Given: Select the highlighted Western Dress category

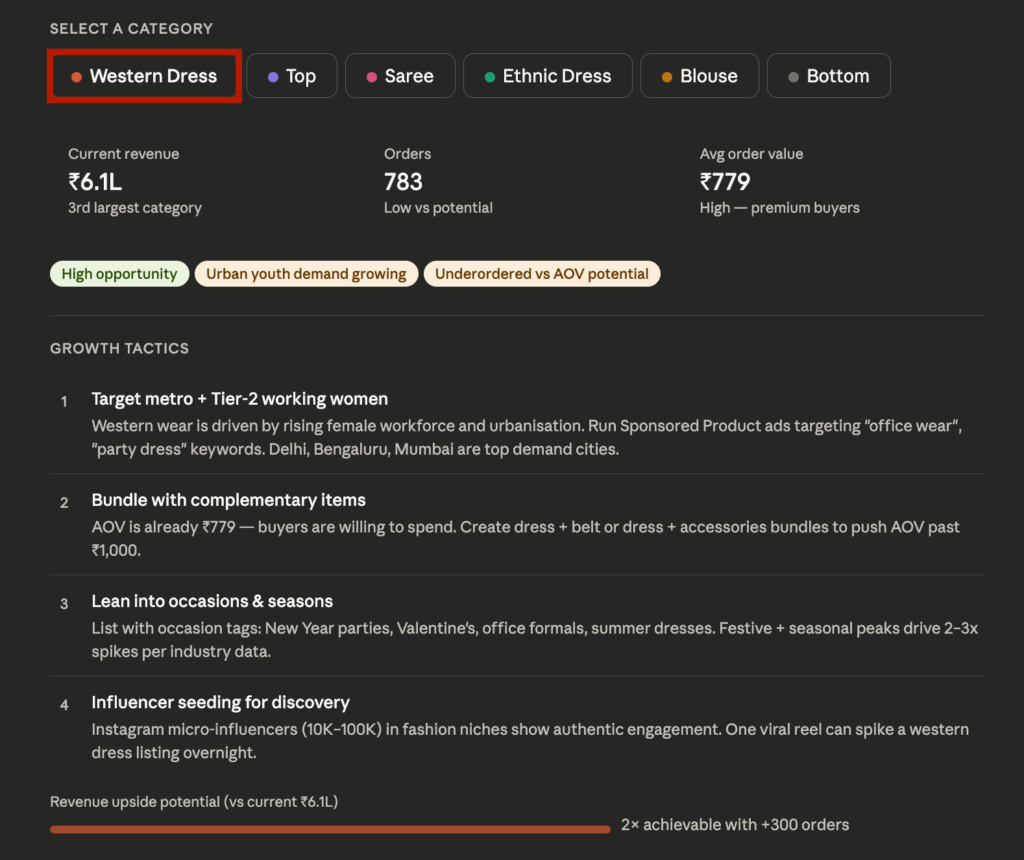Looking at the screenshot, I should point(144,75).
